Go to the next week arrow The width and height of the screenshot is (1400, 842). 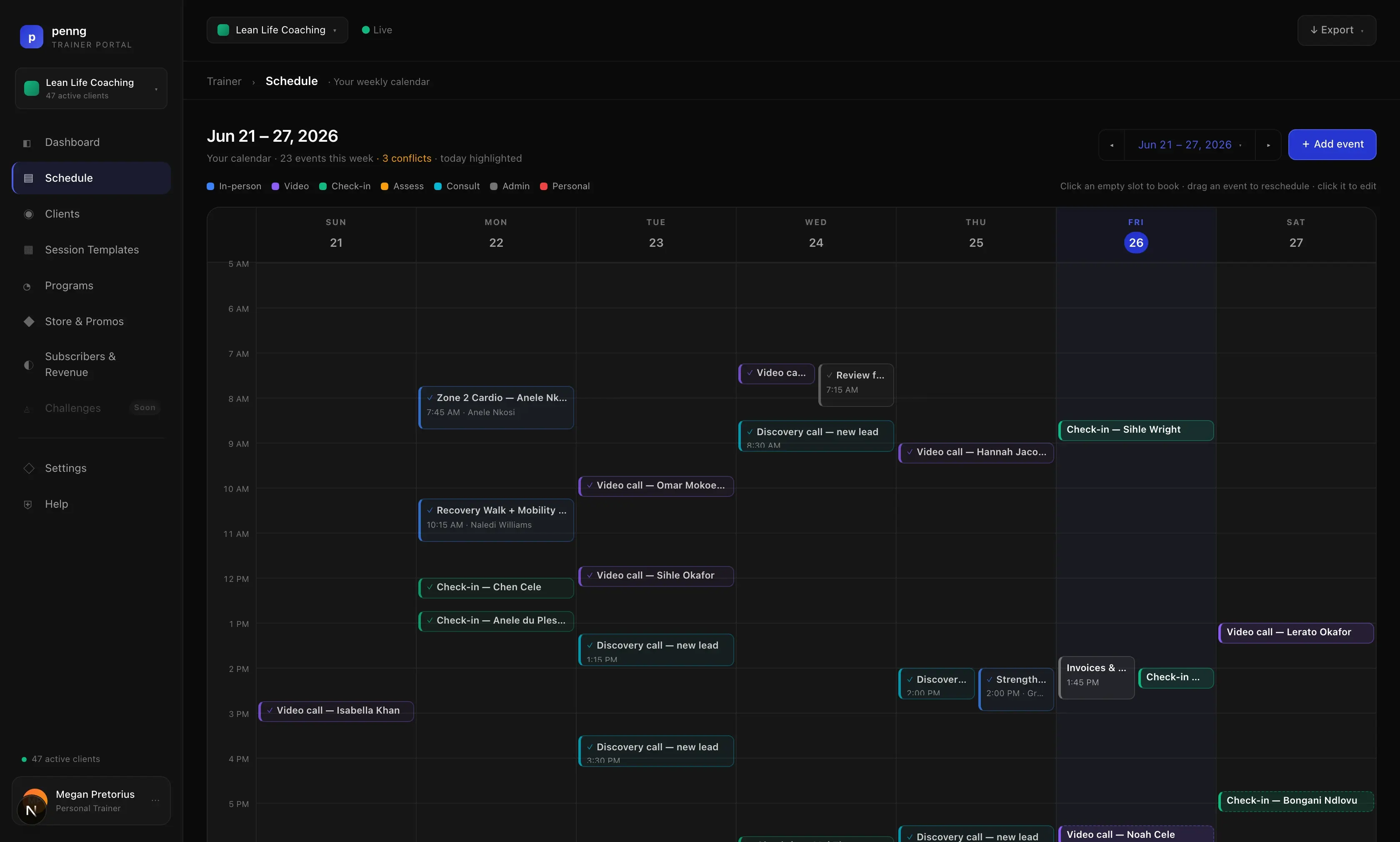[1268, 145]
